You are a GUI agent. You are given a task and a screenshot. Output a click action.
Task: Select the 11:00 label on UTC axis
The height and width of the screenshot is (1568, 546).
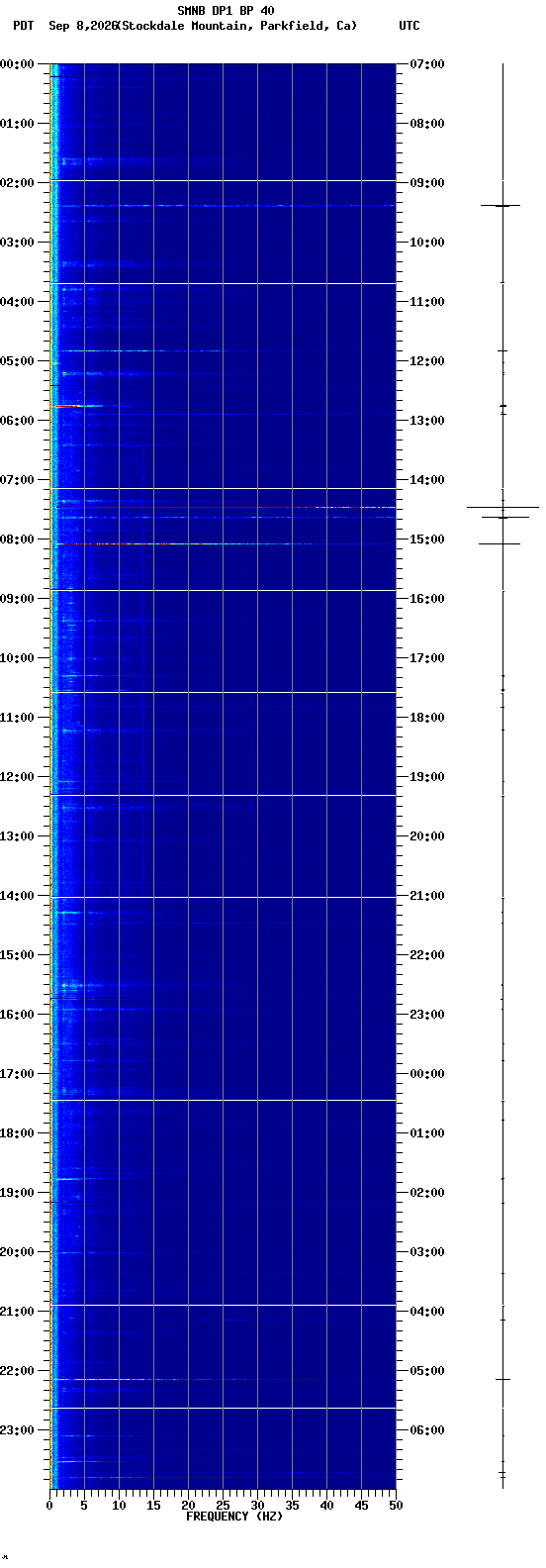(x=427, y=302)
